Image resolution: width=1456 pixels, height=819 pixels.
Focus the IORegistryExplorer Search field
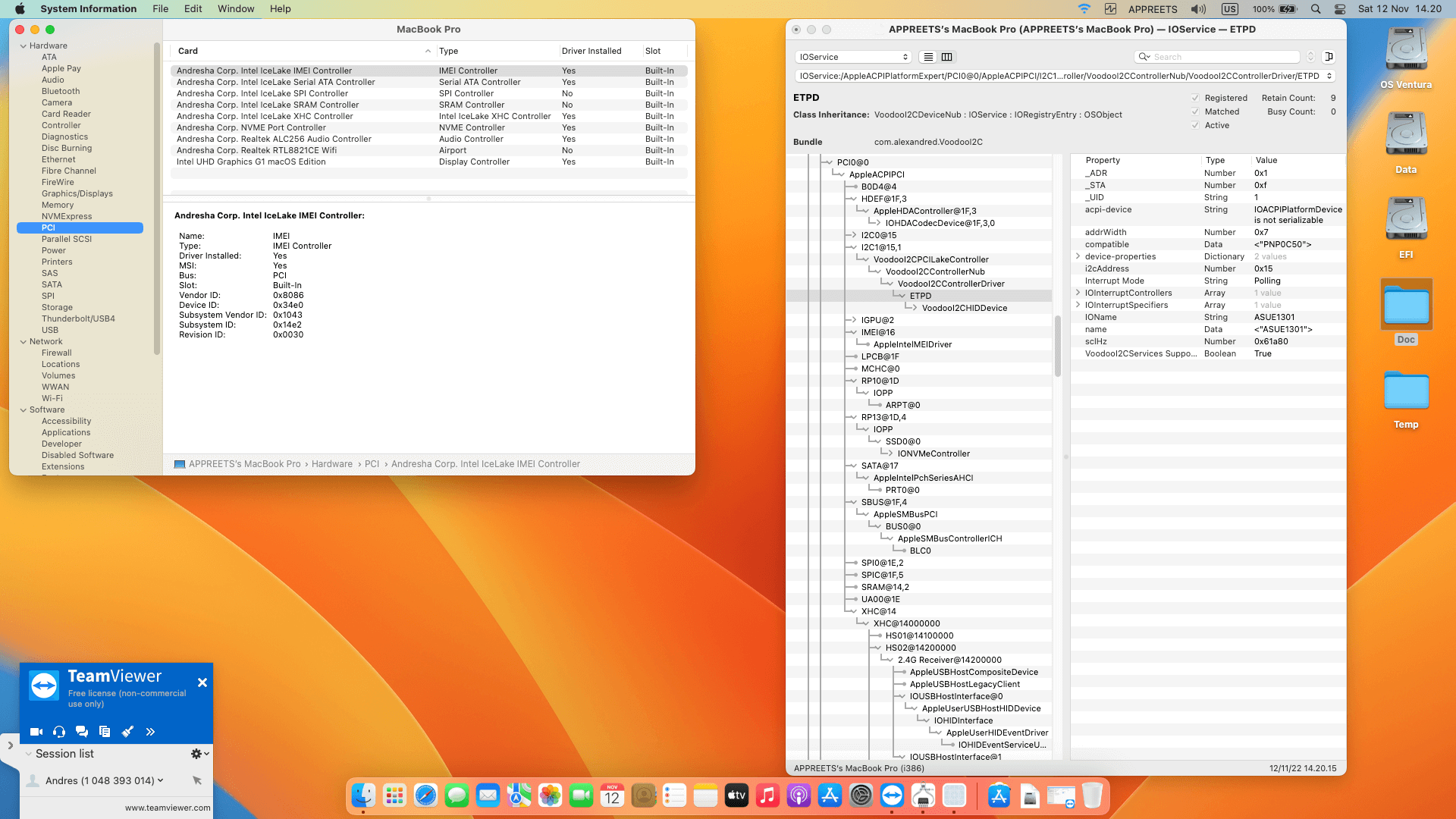(1219, 57)
